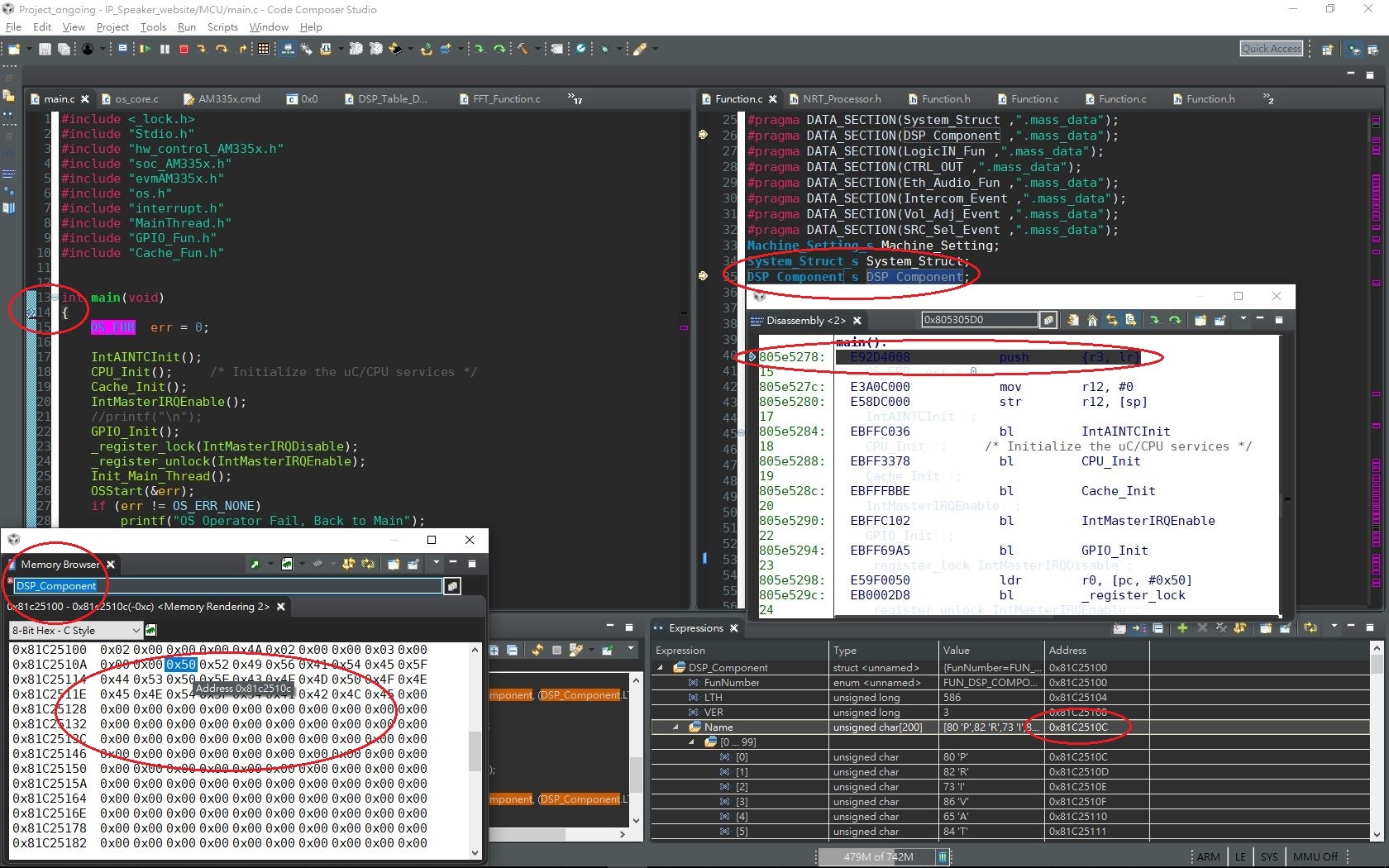Click the Save All icon
1389x868 pixels.
tap(64, 50)
